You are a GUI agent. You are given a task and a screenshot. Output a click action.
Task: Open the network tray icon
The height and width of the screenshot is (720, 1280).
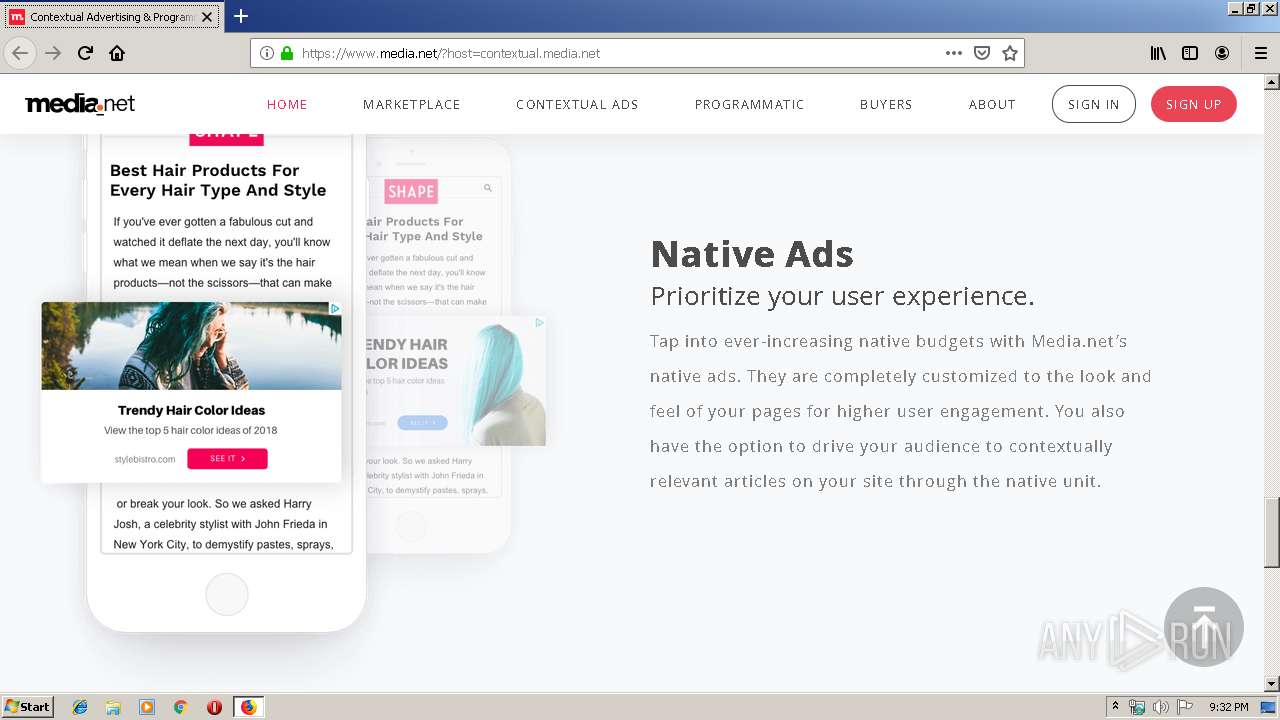point(1137,707)
